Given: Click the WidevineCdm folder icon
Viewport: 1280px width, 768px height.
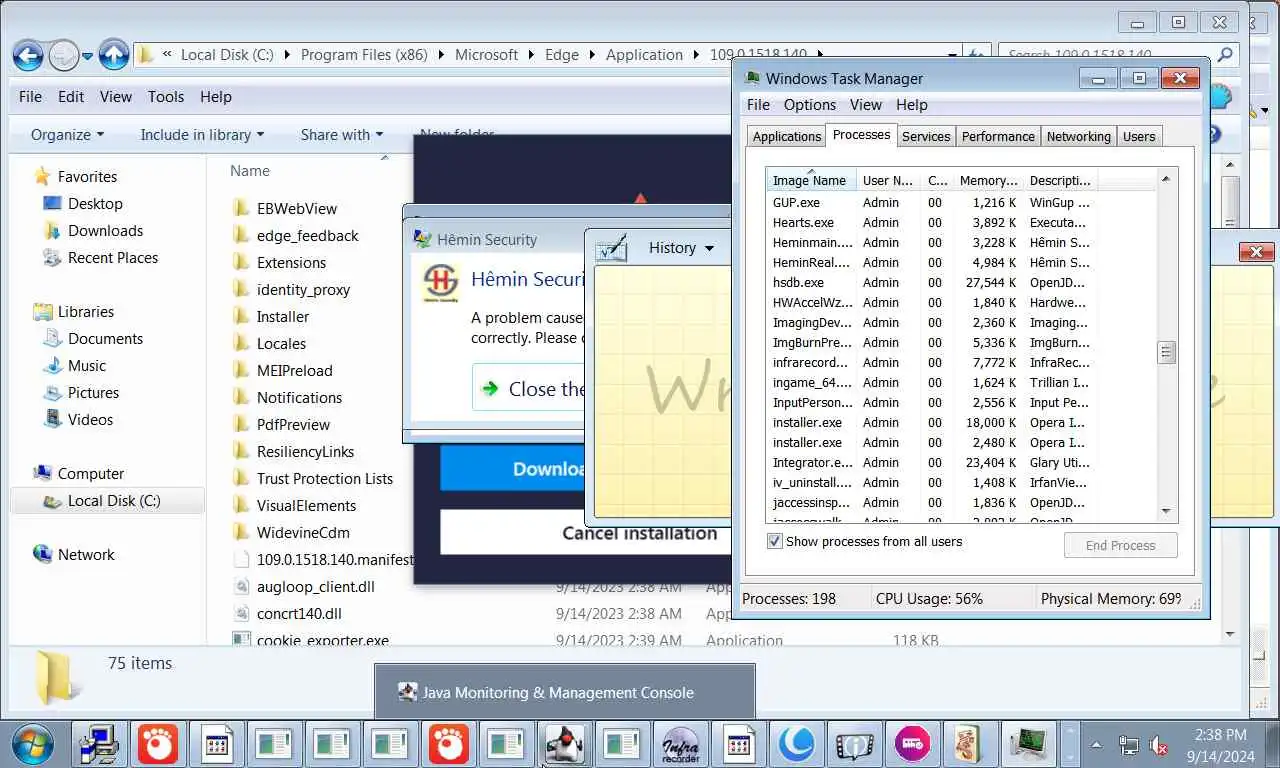Looking at the screenshot, I should [240, 532].
